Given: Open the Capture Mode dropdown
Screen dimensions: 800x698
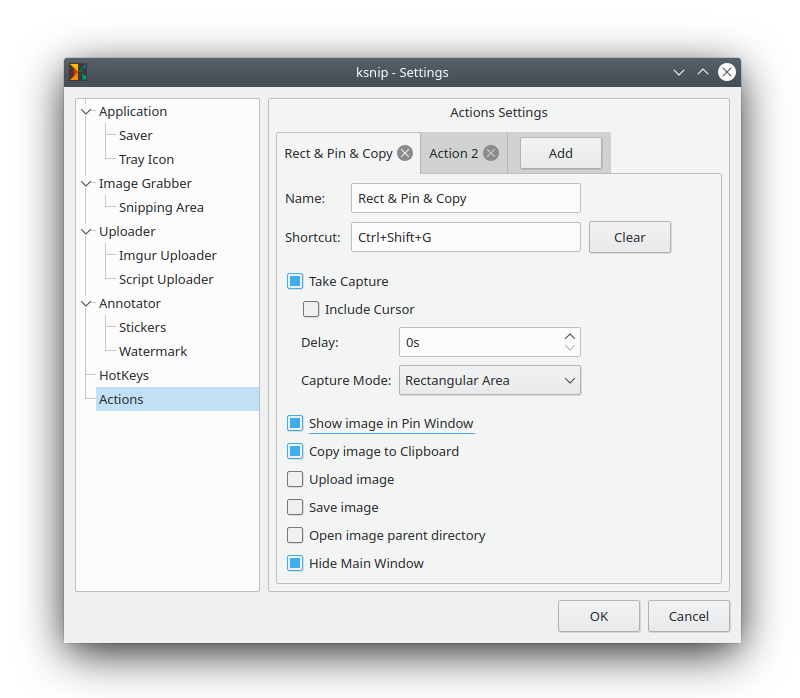Looking at the screenshot, I should (x=490, y=380).
